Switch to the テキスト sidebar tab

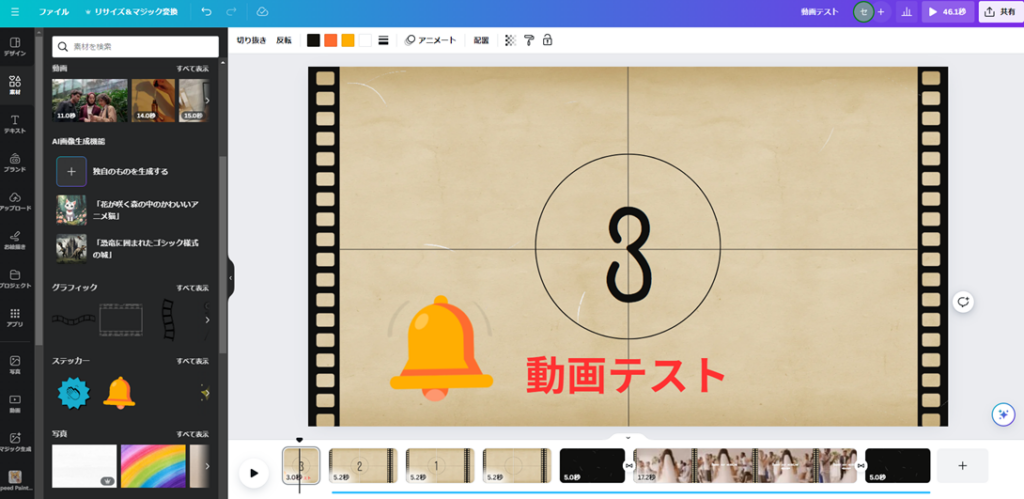(x=14, y=124)
